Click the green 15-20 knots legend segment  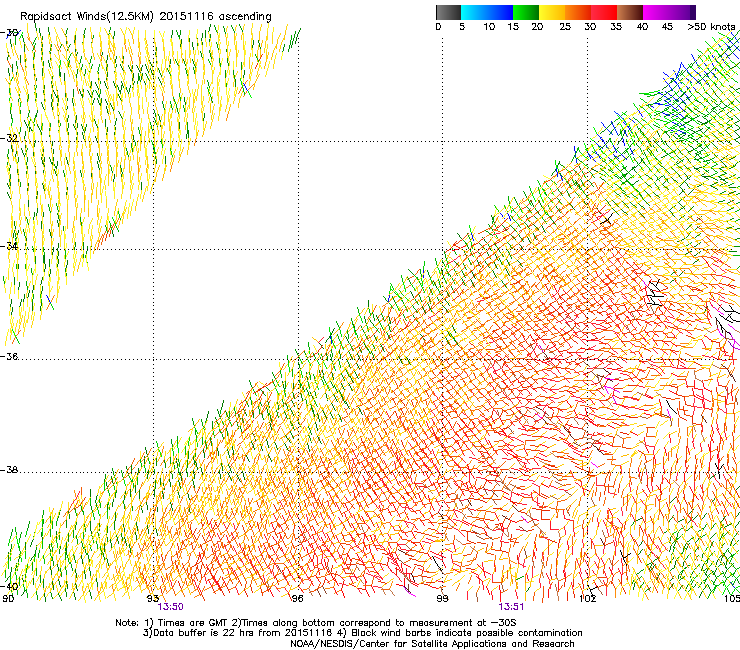pos(526,12)
